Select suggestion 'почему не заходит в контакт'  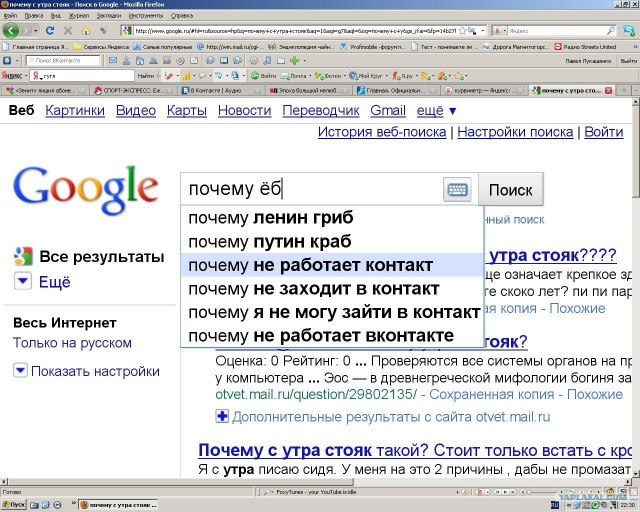332,289
